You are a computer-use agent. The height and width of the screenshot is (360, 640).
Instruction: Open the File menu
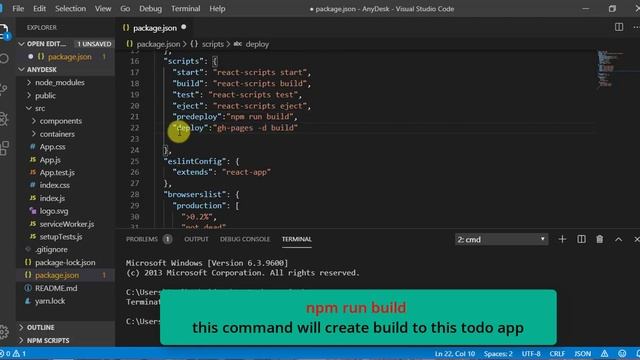[x=18, y=9]
